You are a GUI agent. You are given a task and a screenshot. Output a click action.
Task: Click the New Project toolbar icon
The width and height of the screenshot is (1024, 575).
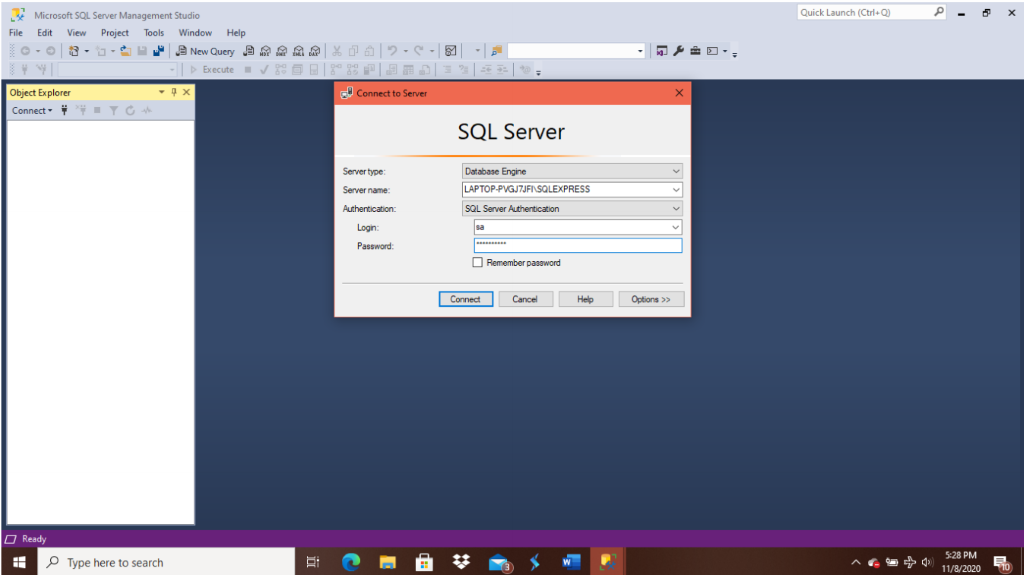pyautogui.click(x=74, y=51)
